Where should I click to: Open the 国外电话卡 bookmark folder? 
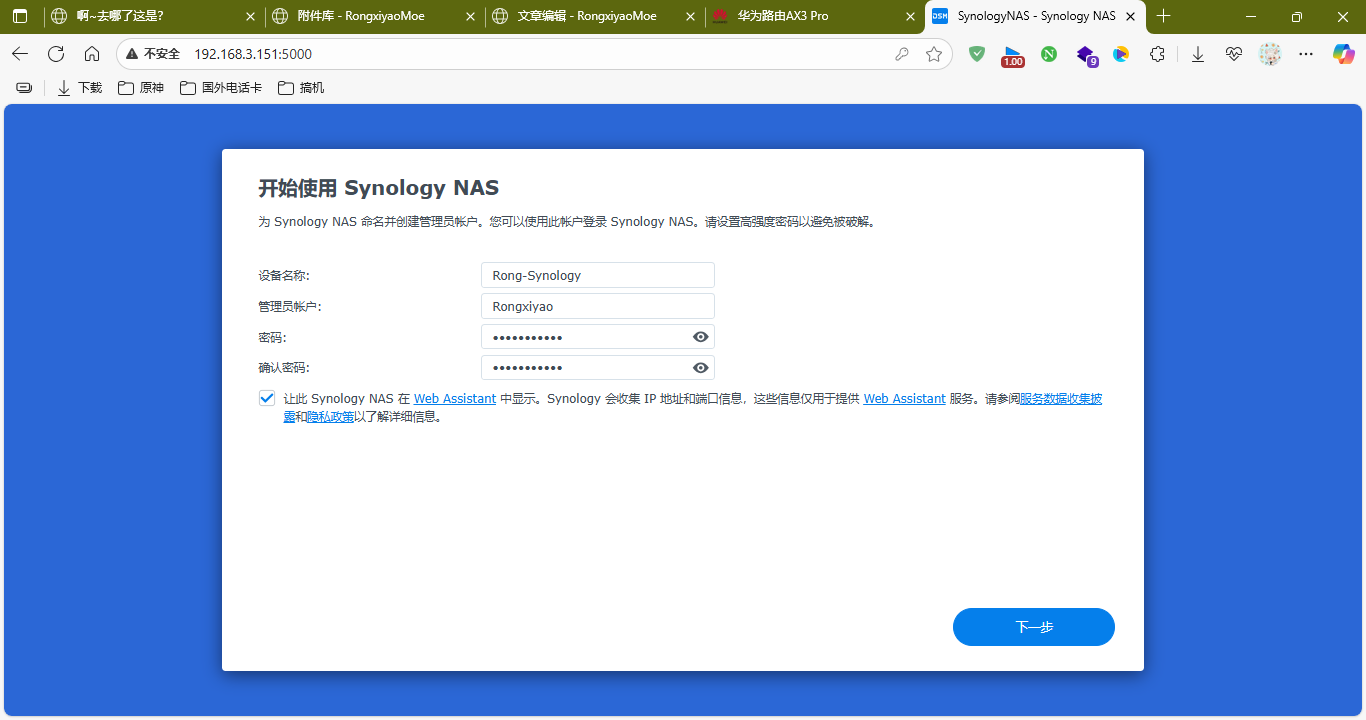221,88
